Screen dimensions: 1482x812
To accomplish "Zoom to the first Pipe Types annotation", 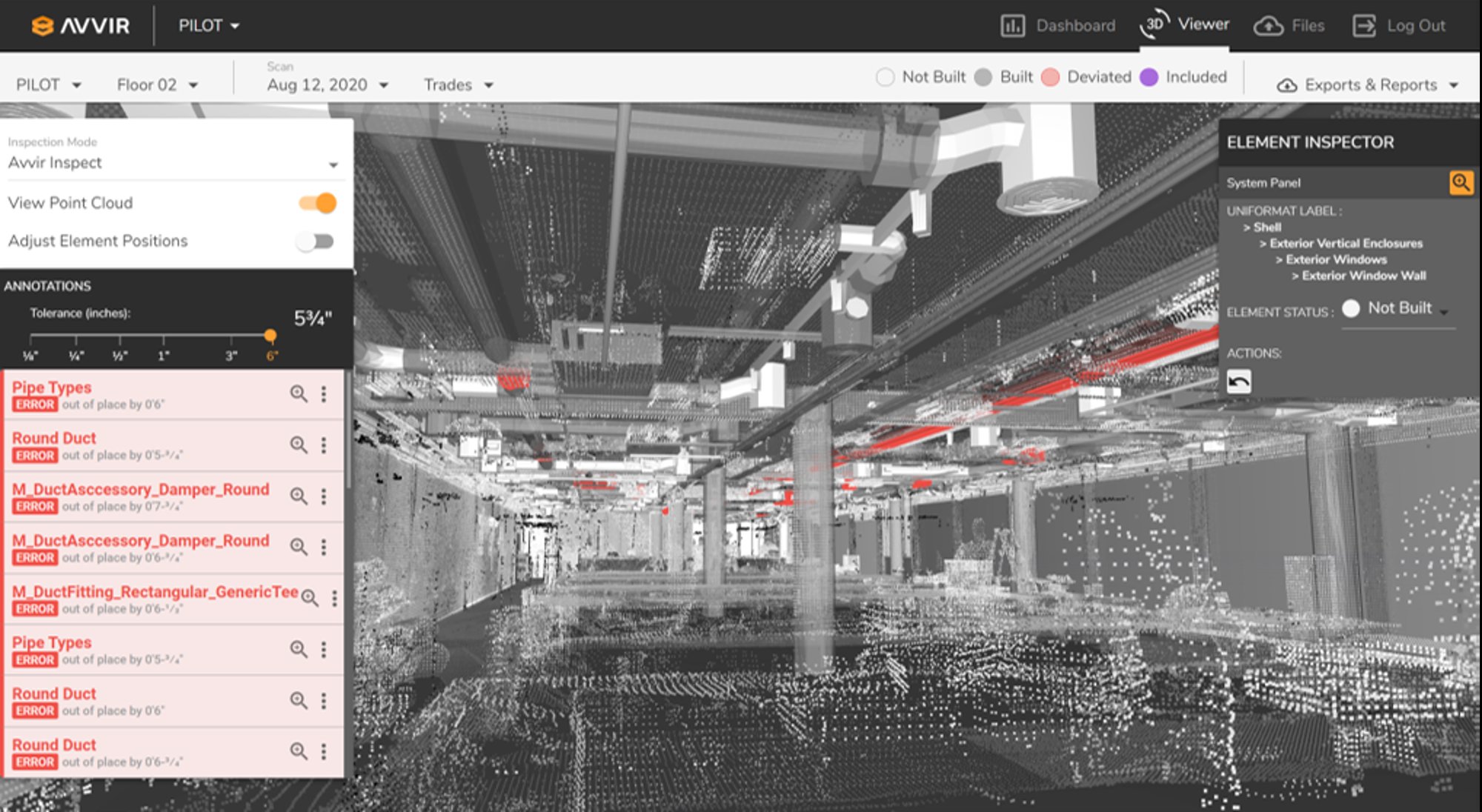I will 298,393.
